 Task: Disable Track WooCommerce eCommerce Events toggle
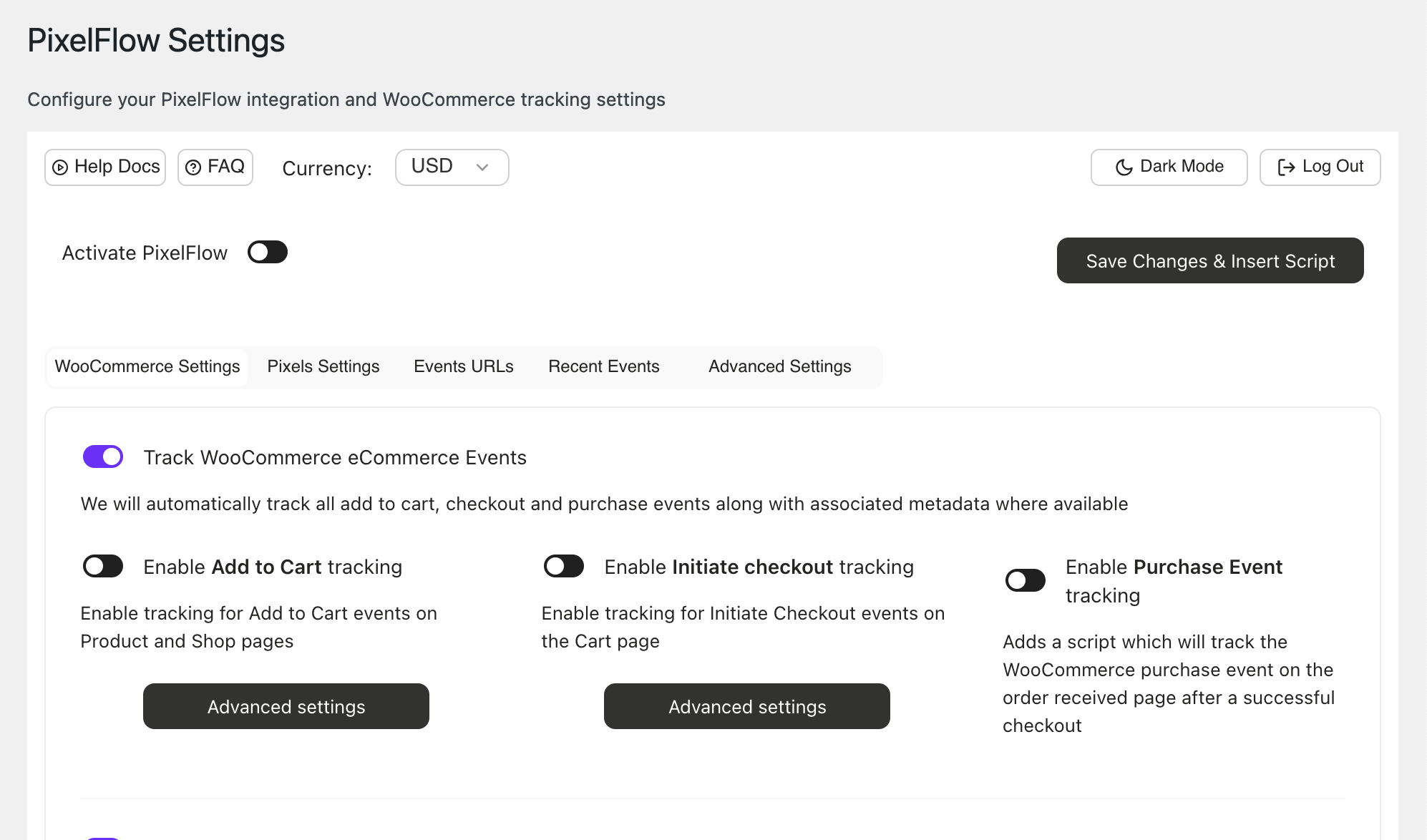(x=103, y=456)
